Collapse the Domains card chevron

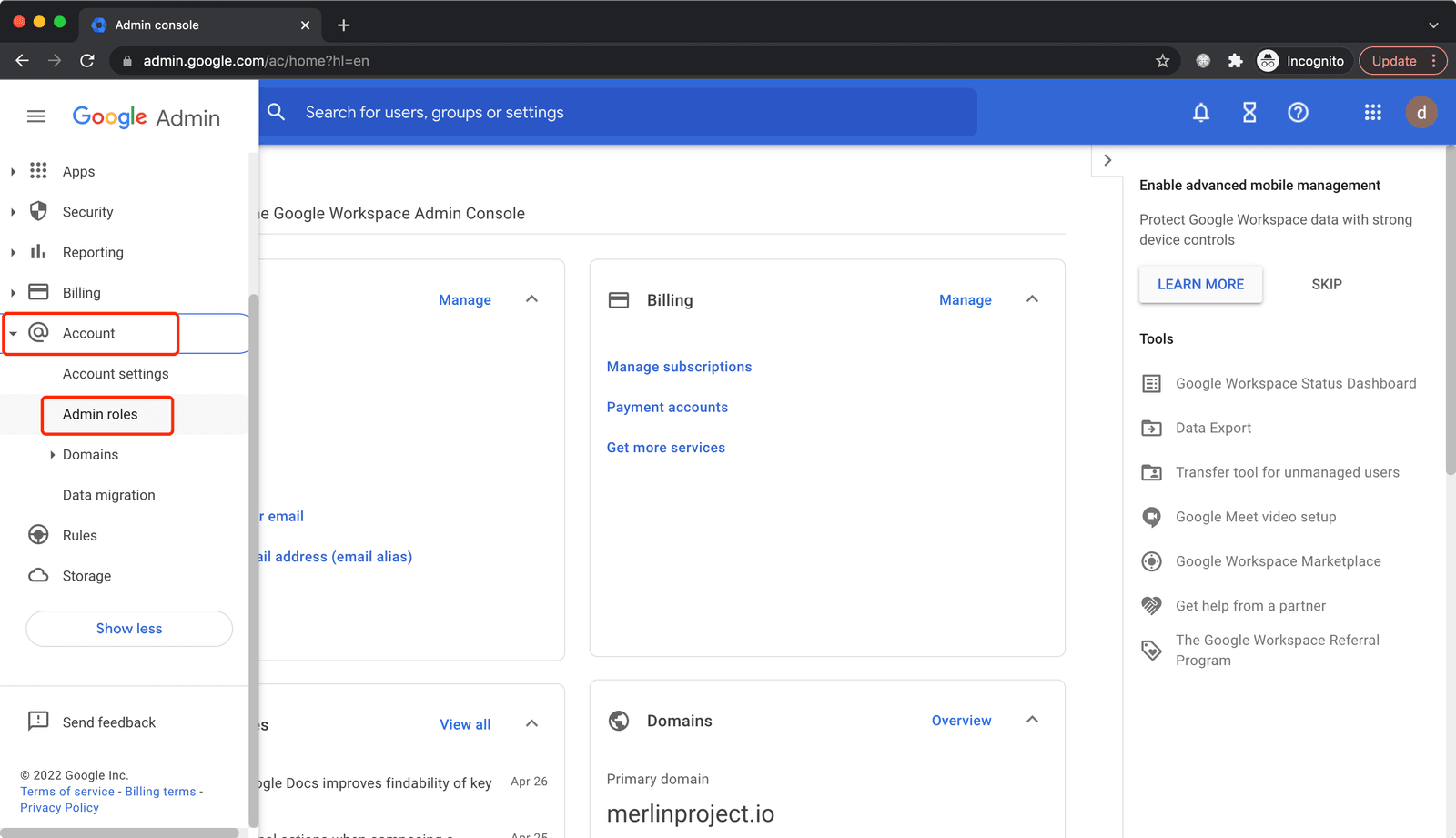(1032, 720)
